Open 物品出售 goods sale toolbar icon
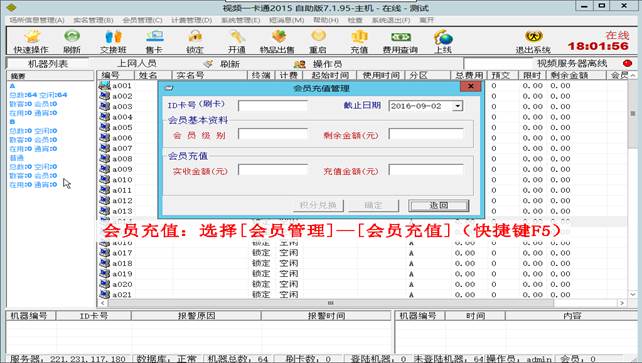 click(277, 41)
